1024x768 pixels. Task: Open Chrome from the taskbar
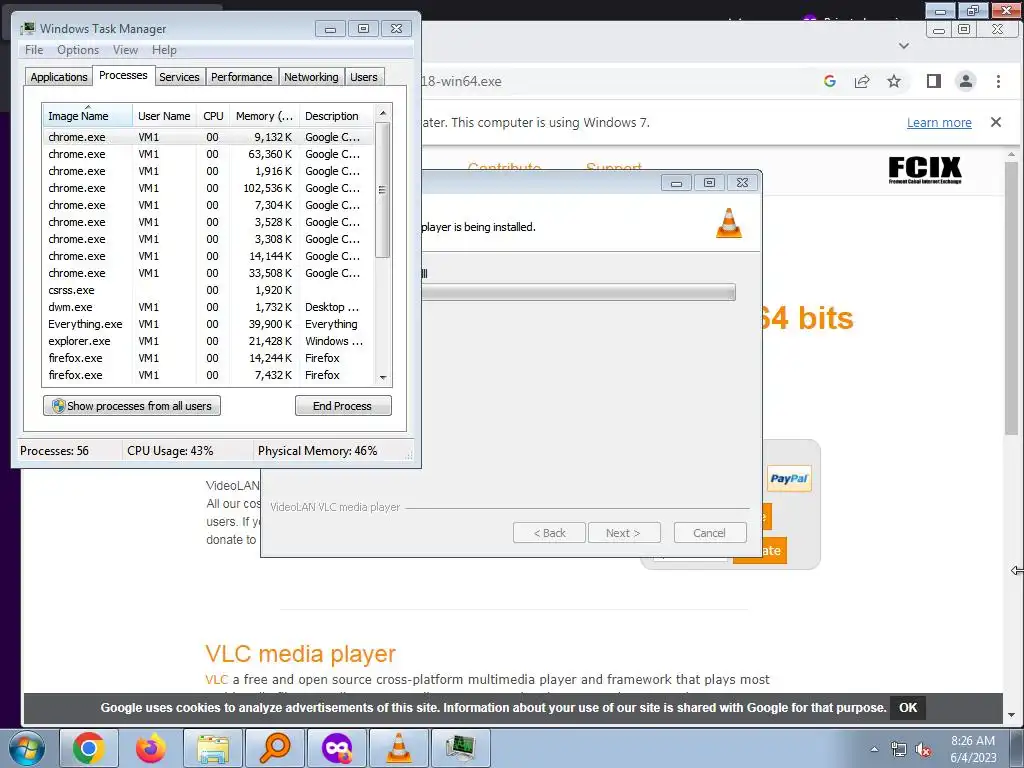(89, 748)
